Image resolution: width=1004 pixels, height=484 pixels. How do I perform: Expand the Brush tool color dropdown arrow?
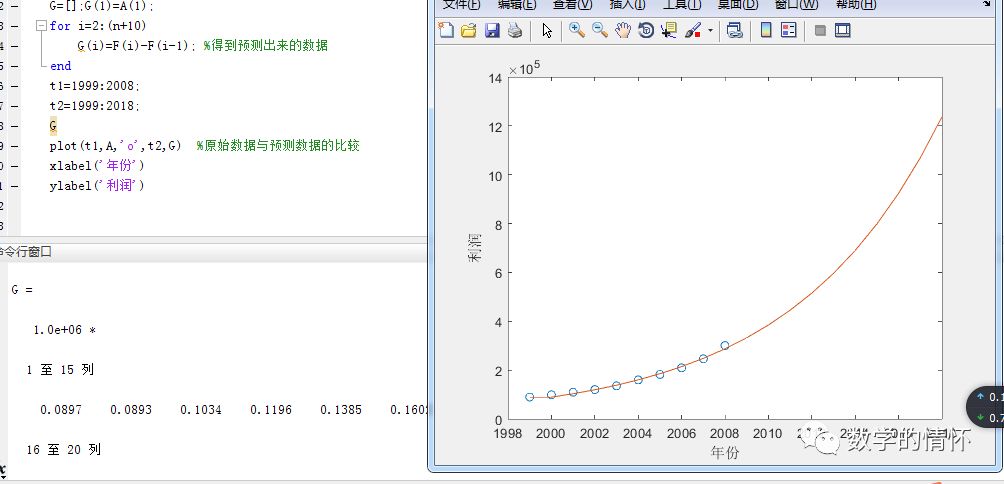(x=710, y=31)
